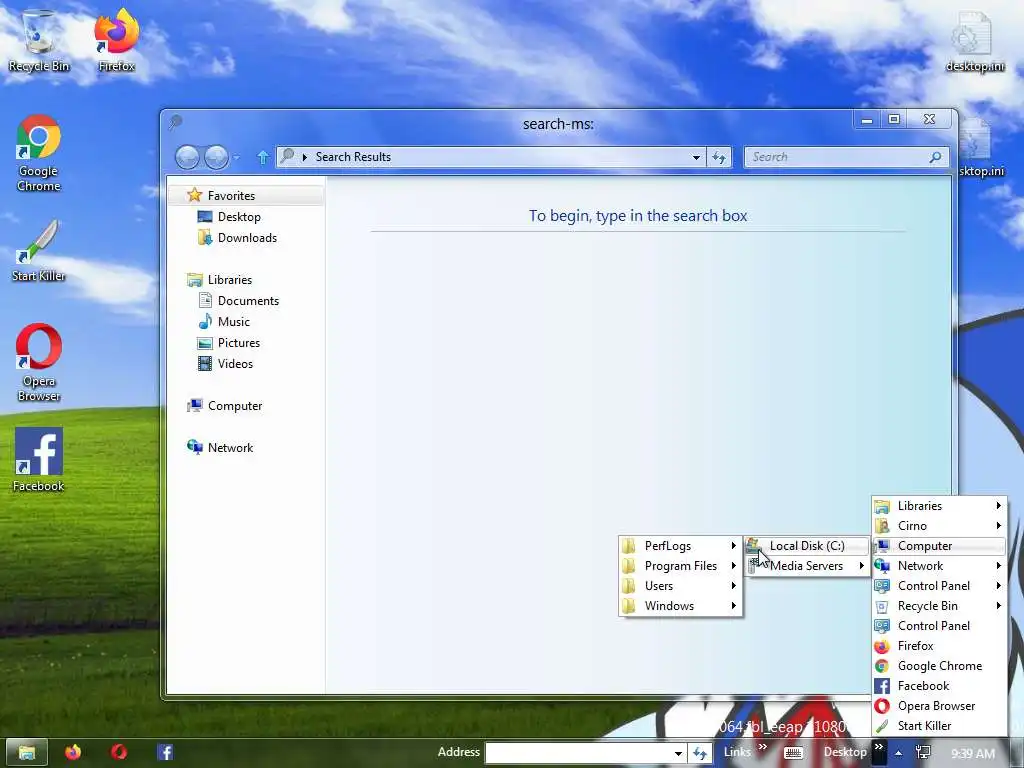Click the on-screen keyboard taskbar icon
This screenshot has width=1024, height=768.
(x=793, y=753)
